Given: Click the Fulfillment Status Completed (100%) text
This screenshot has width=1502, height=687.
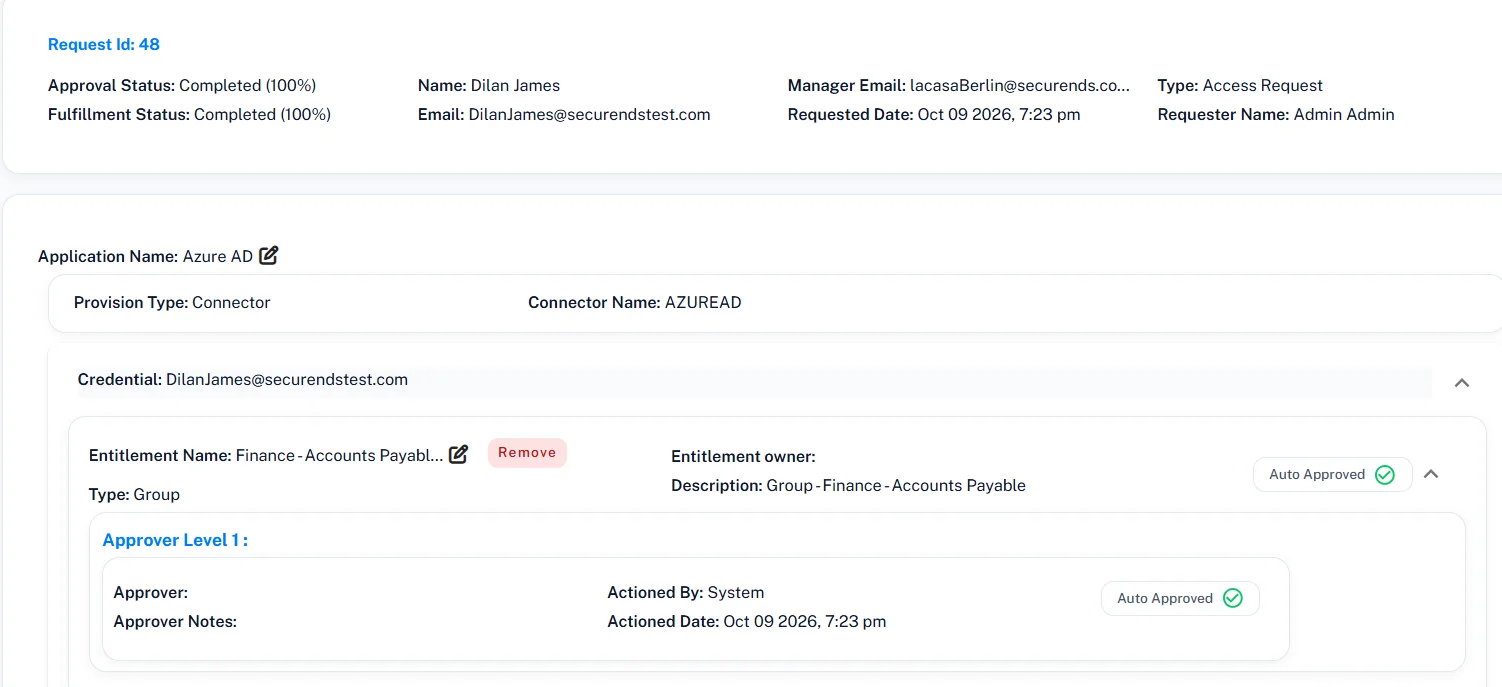Looking at the screenshot, I should 189,114.
